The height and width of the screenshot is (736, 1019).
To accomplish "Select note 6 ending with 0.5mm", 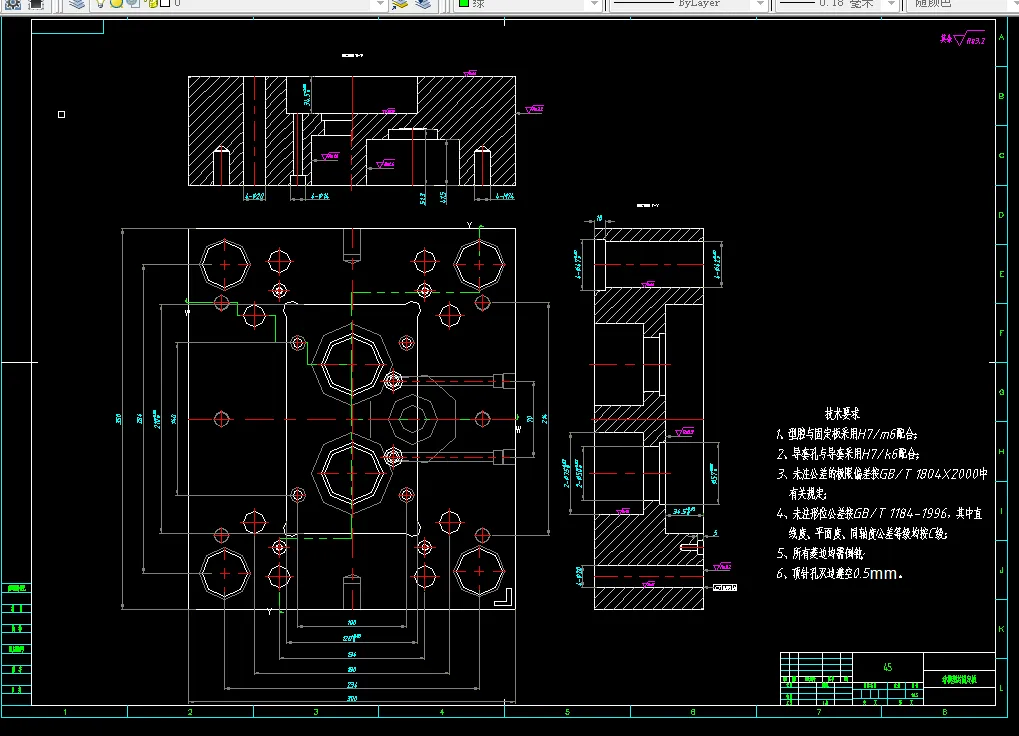I will coord(840,574).
